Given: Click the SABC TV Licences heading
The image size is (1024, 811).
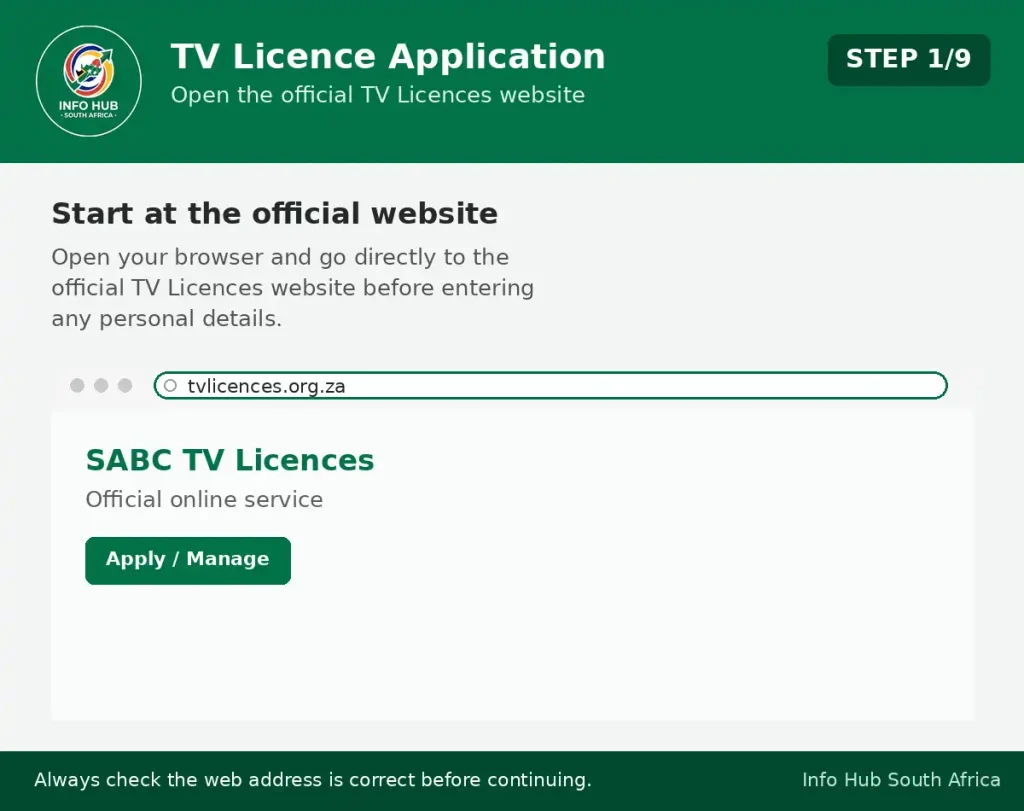Looking at the screenshot, I should click(x=230, y=460).
